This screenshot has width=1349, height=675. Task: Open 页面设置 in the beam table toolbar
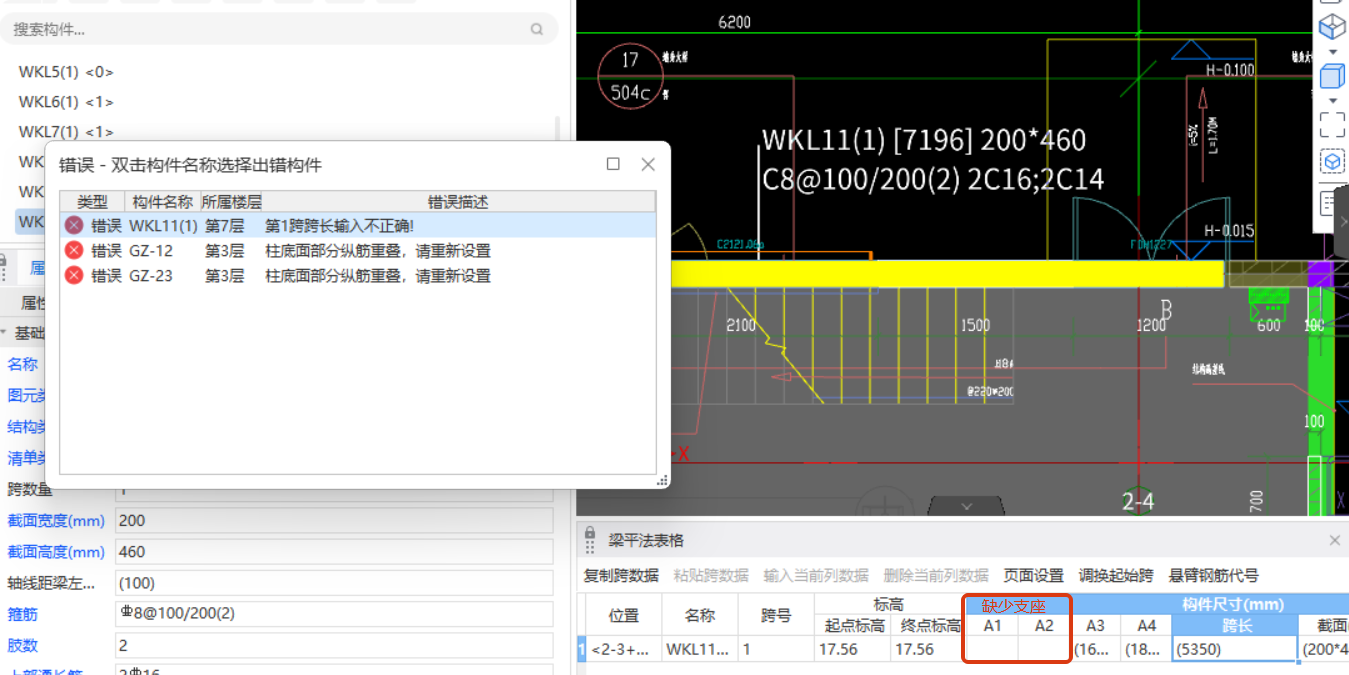click(x=1032, y=575)
